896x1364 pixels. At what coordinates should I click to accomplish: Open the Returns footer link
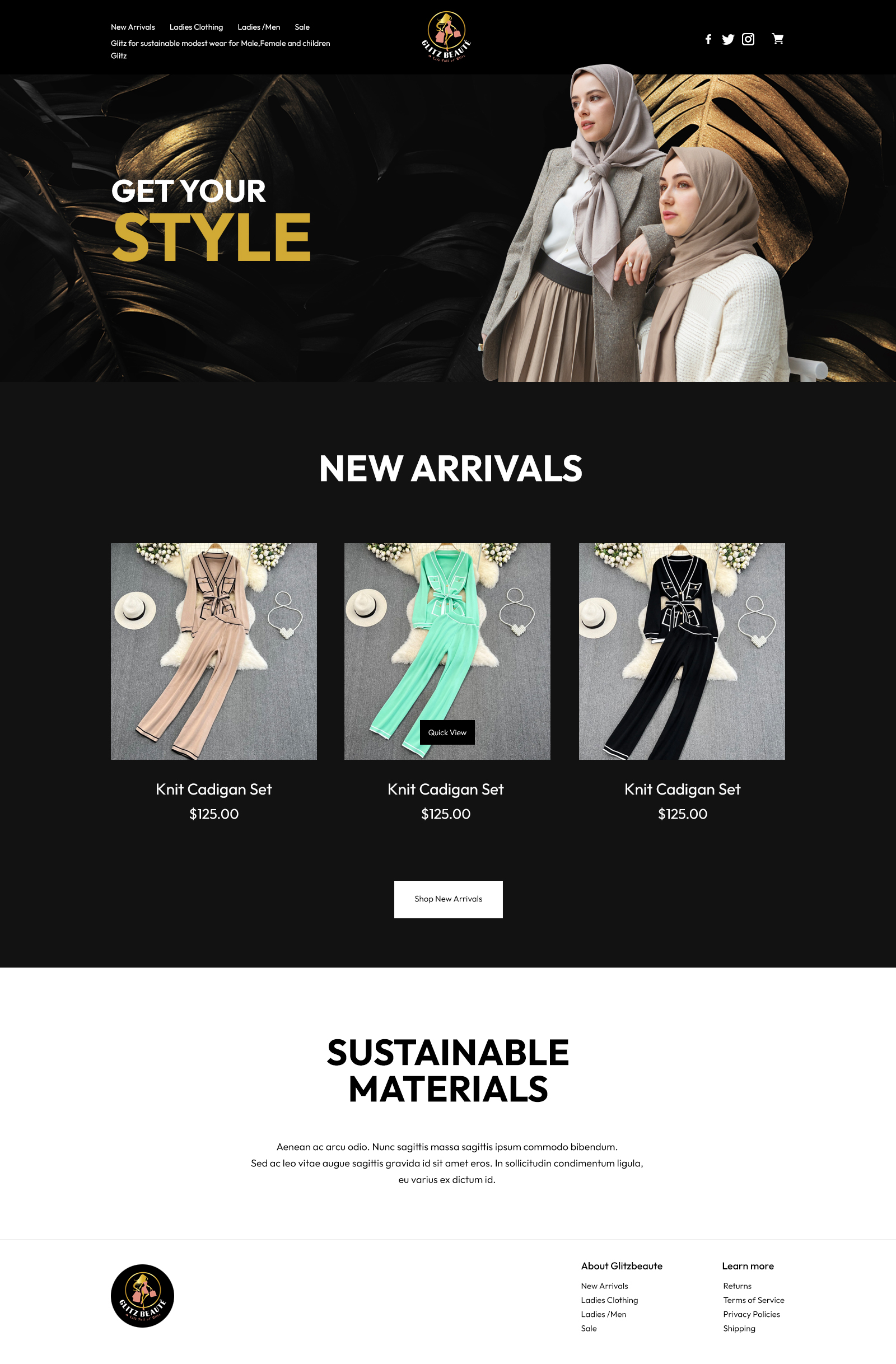pyautogui.click(x=737, y=1286)
